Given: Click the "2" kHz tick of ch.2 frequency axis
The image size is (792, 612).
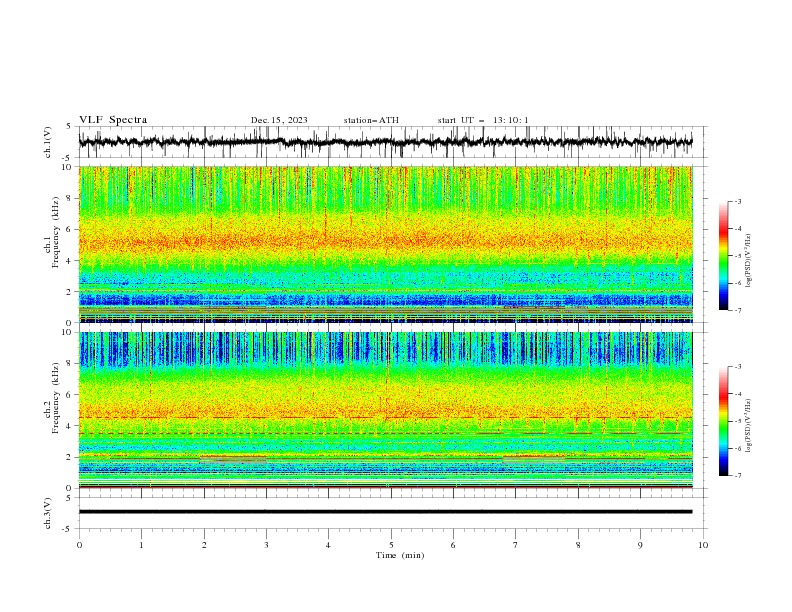Looking at the screenshot, I should click(x=70, y=457).
